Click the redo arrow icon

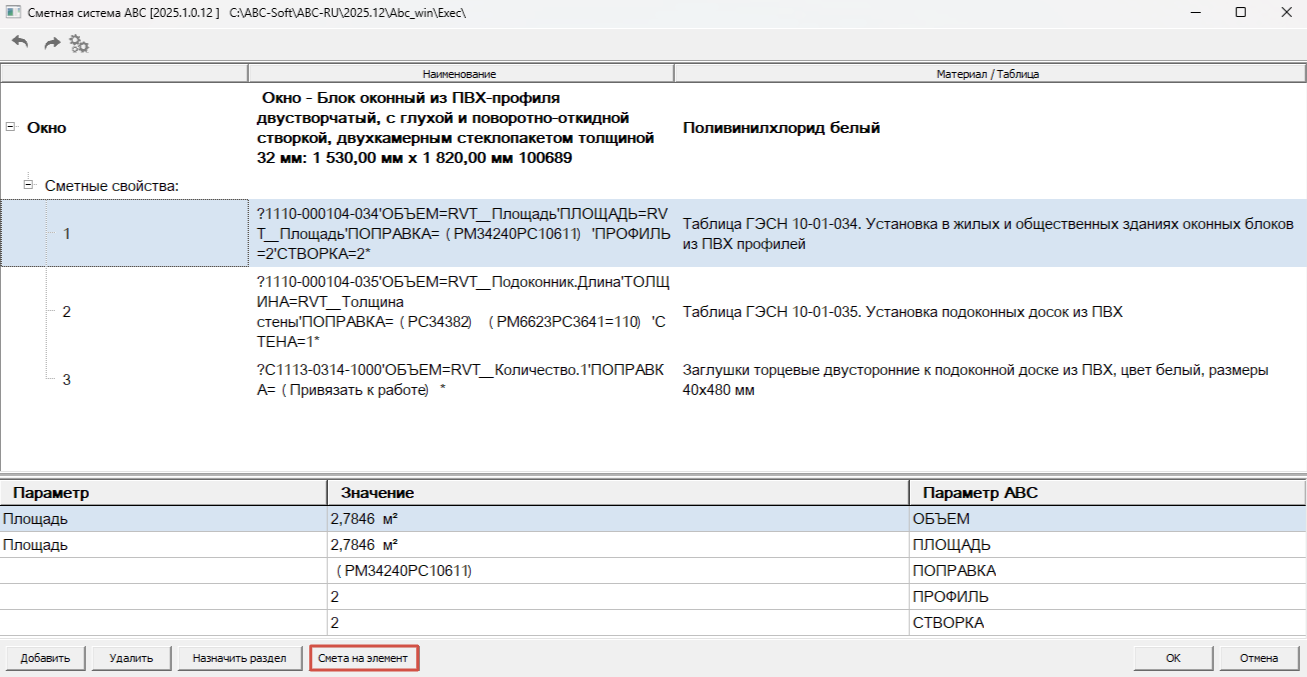[x=52, y=43]
